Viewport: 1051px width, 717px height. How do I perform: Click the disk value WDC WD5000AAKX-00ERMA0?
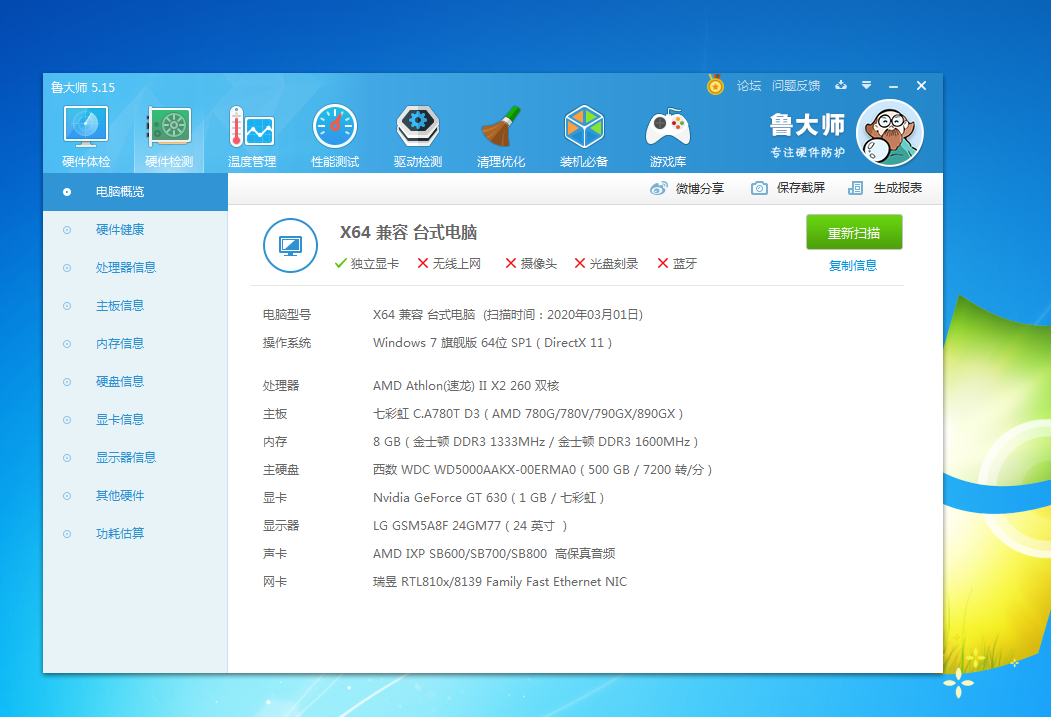(542, 470)
